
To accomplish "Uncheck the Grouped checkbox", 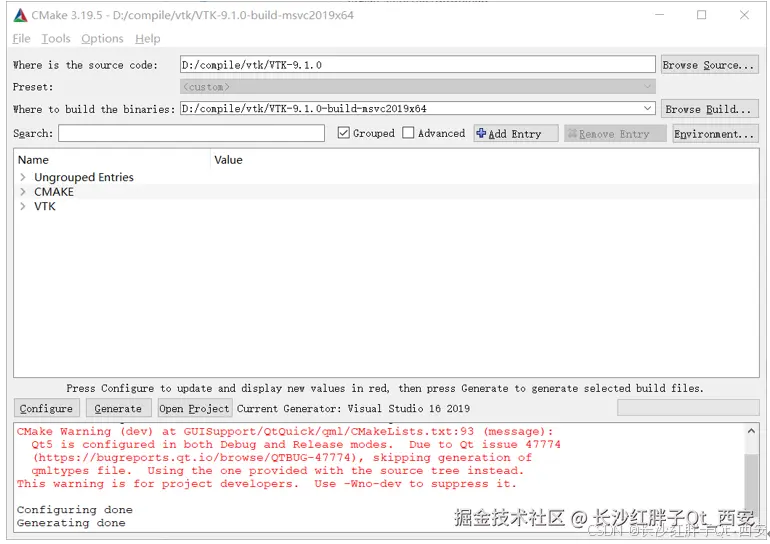I will 344,133.
